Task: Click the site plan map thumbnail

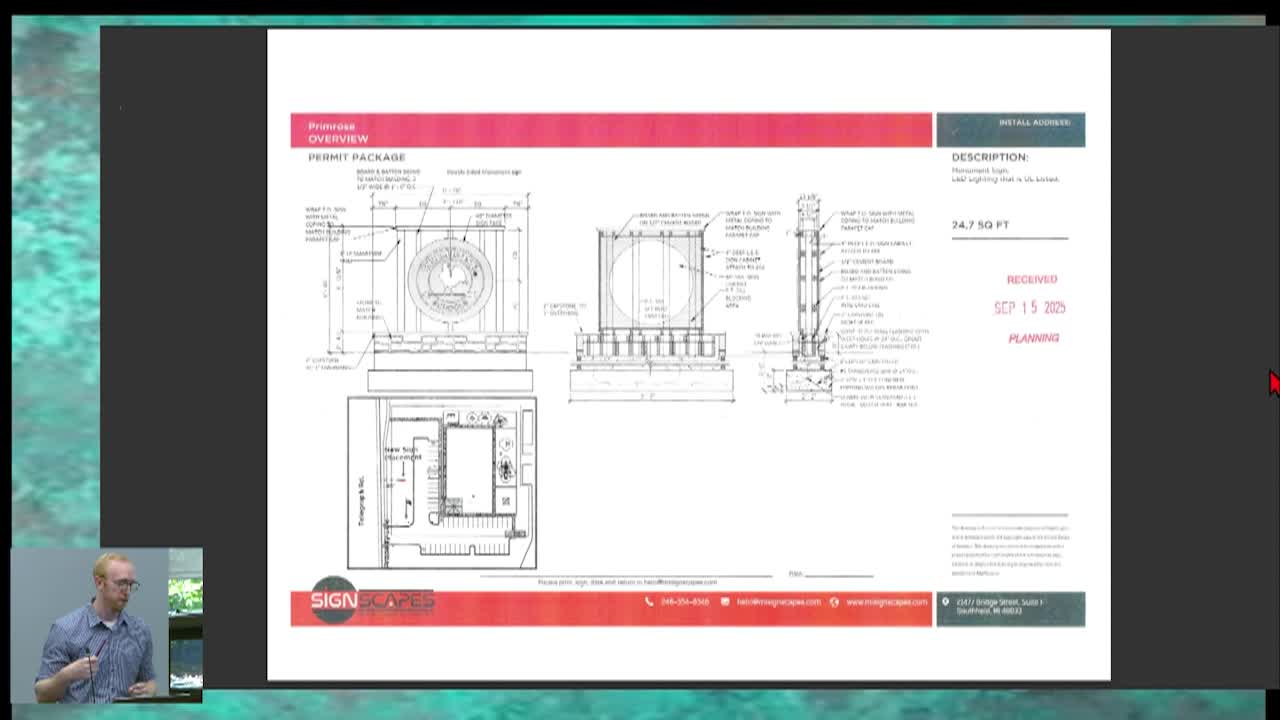Action: (x=441, y=483)
